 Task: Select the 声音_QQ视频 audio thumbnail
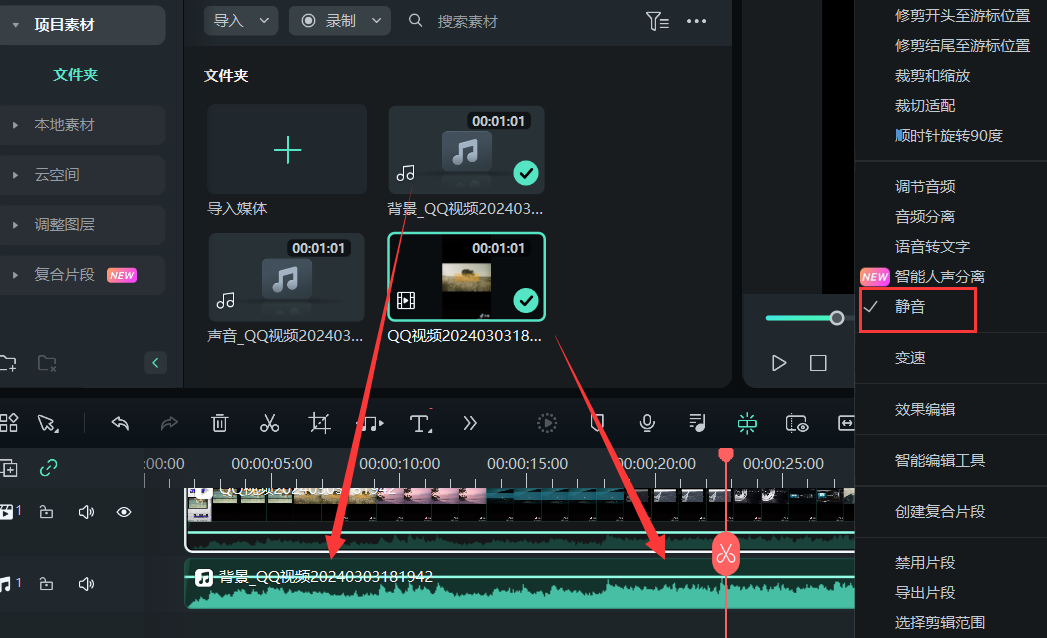pos(286,277)
